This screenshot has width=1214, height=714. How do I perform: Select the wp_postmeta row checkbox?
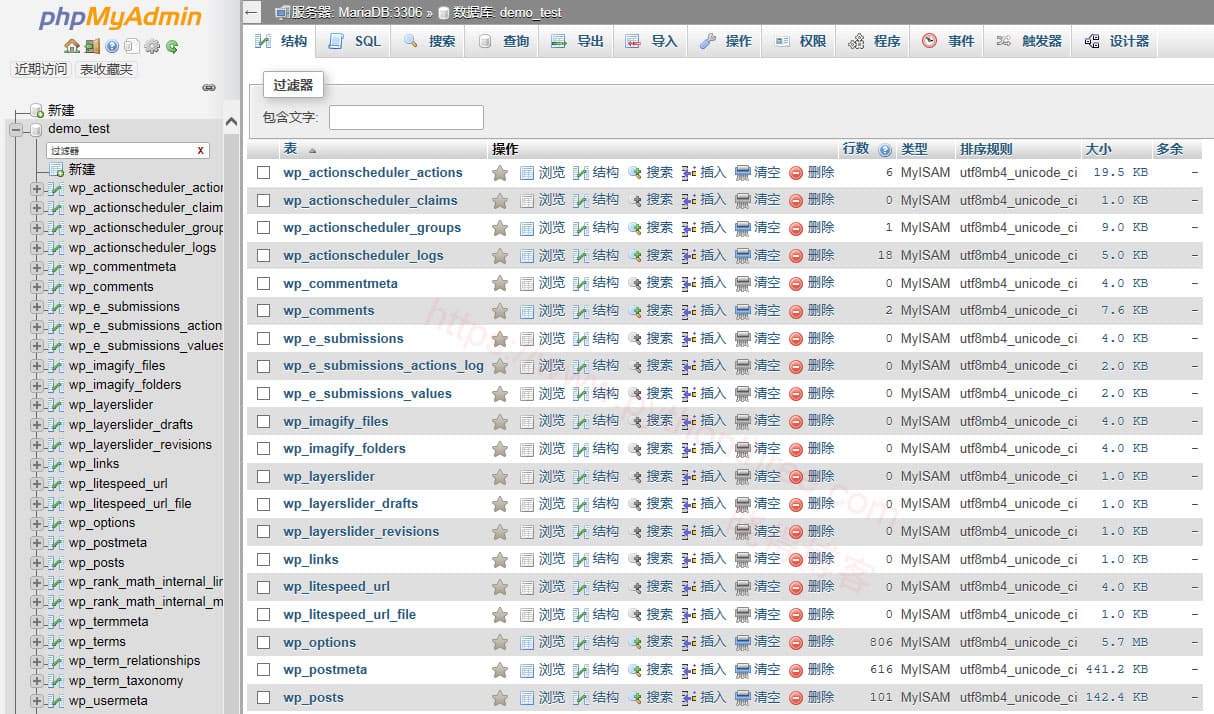click(x=264, y=670)
